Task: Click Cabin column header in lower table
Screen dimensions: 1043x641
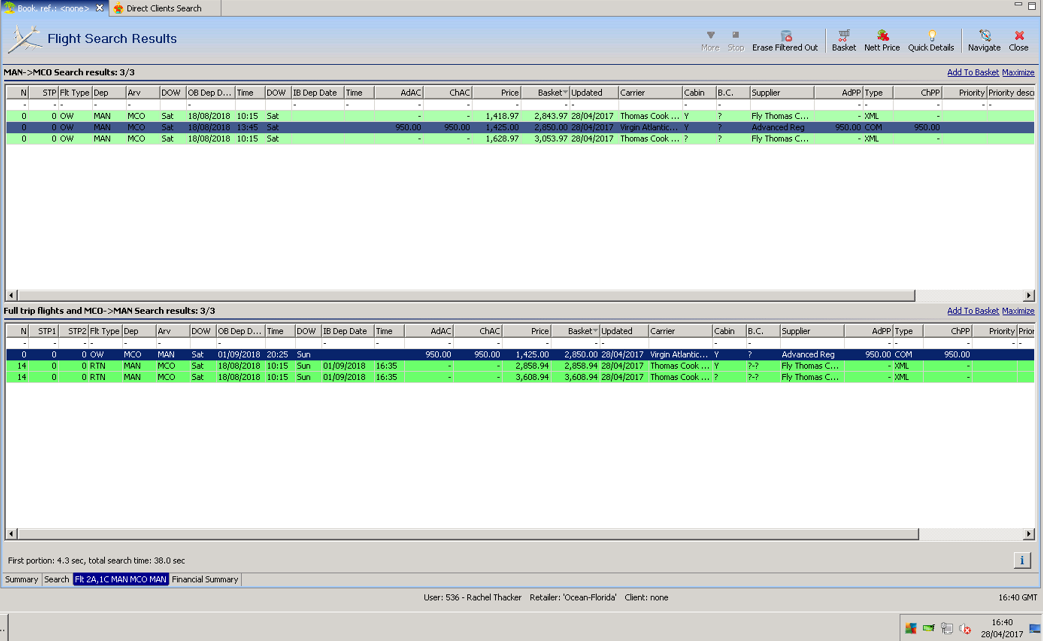Action: (728, 330)
